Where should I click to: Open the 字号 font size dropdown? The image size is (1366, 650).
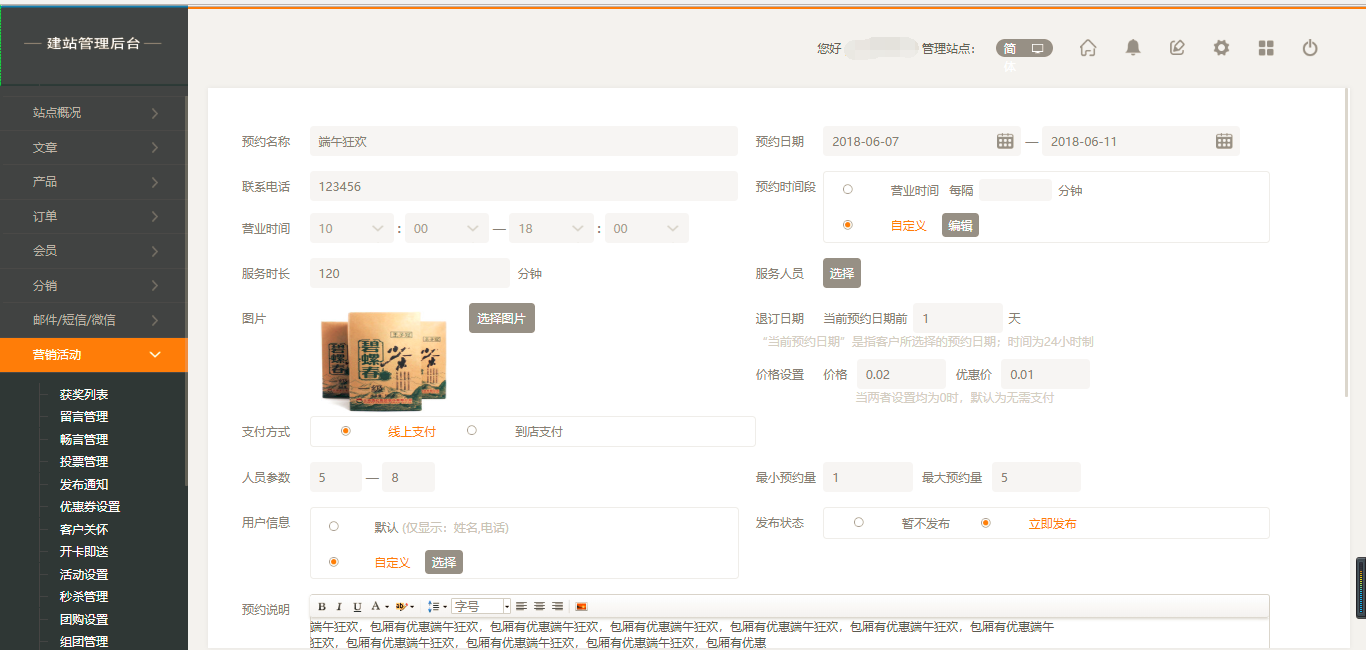click(480, 606)
